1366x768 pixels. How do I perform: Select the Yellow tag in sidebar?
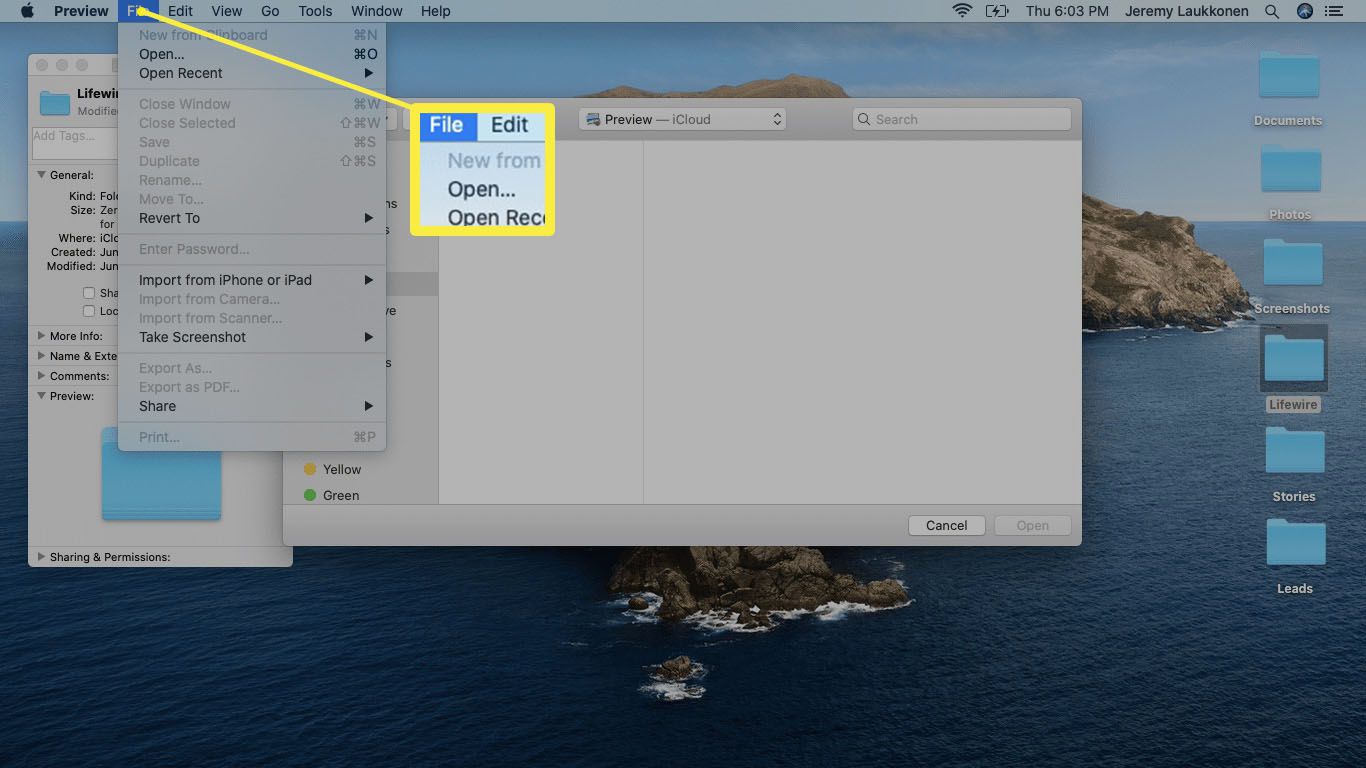click(x=341, y=469)
